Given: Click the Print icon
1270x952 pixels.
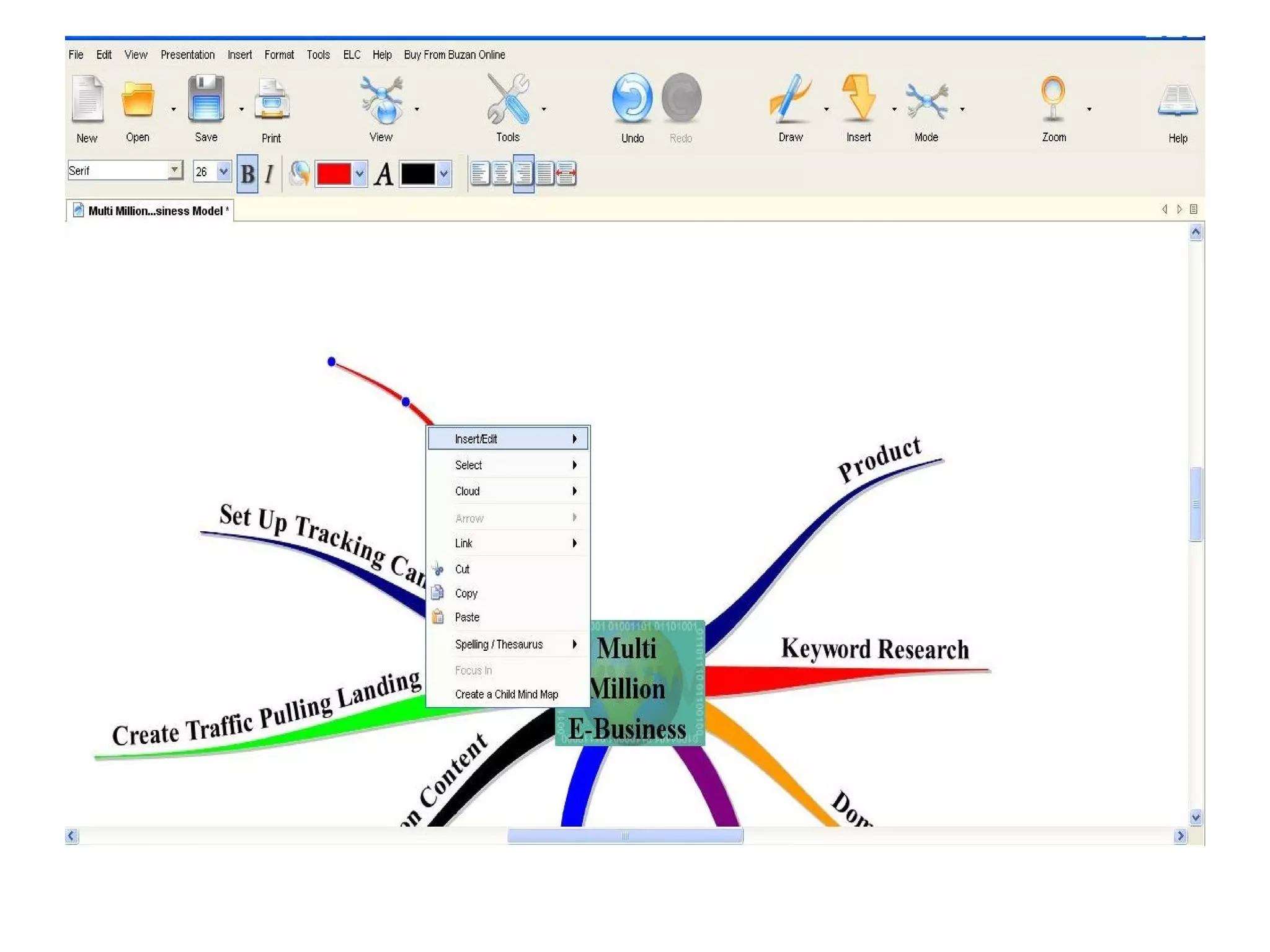Looking at the screenshot, I should 272,100.
